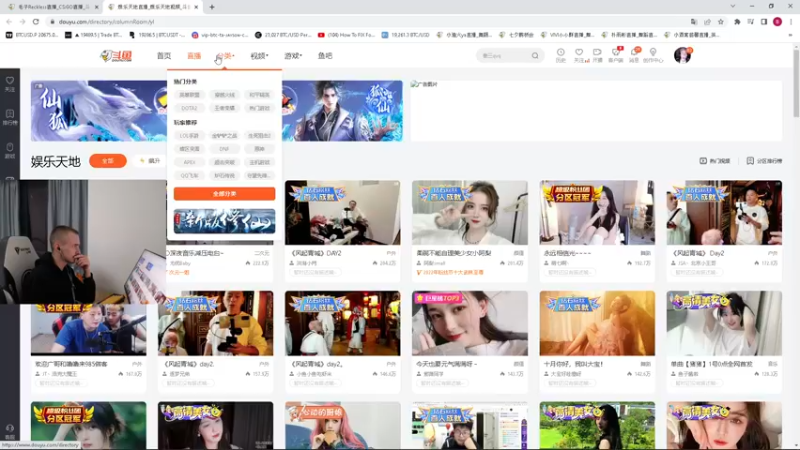Expand the 游戏 games dropdown
The image size is (800, 450).
(293, 56)
